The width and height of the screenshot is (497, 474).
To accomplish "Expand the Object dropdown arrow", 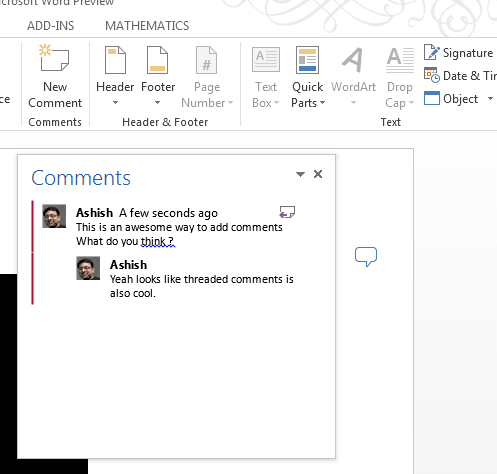I will pos(490,99).
